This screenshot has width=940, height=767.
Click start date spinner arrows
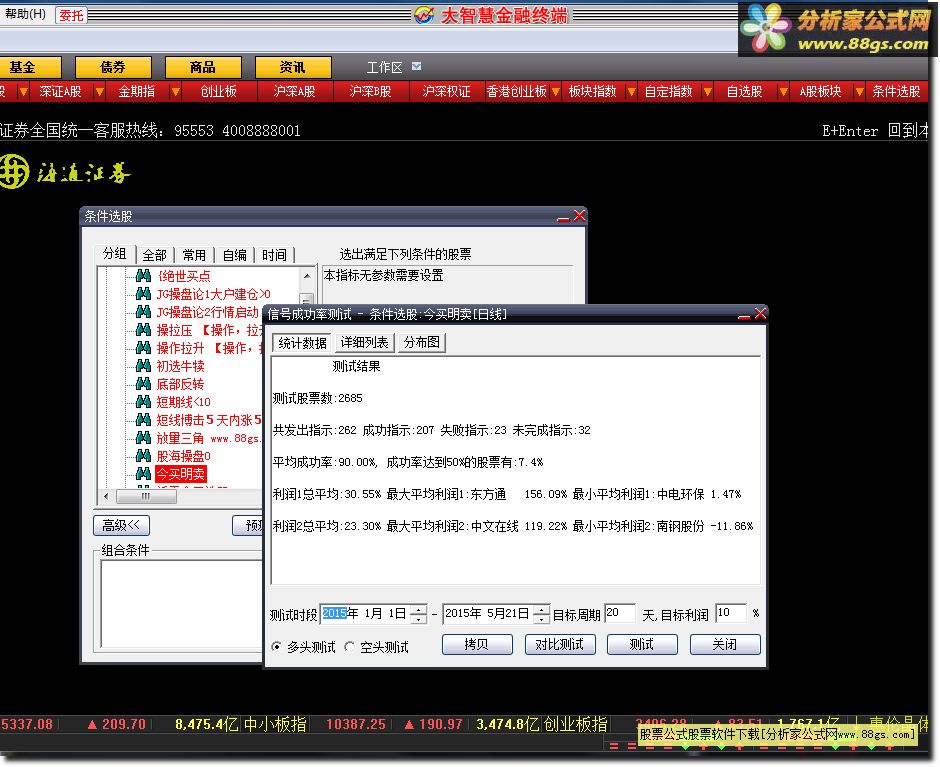(418, 613)
